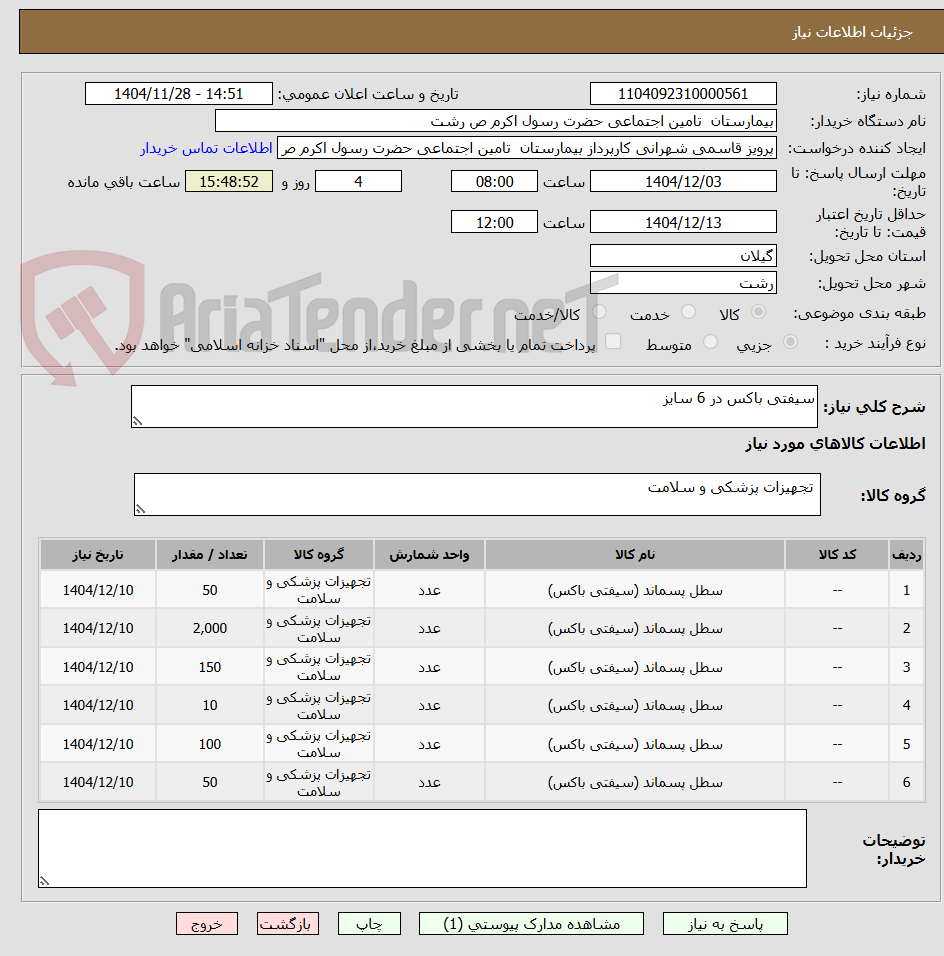The height and width of the screenshot is (956, 944).
Task: Click item name in row 3
Action: [x=635, y=667]
